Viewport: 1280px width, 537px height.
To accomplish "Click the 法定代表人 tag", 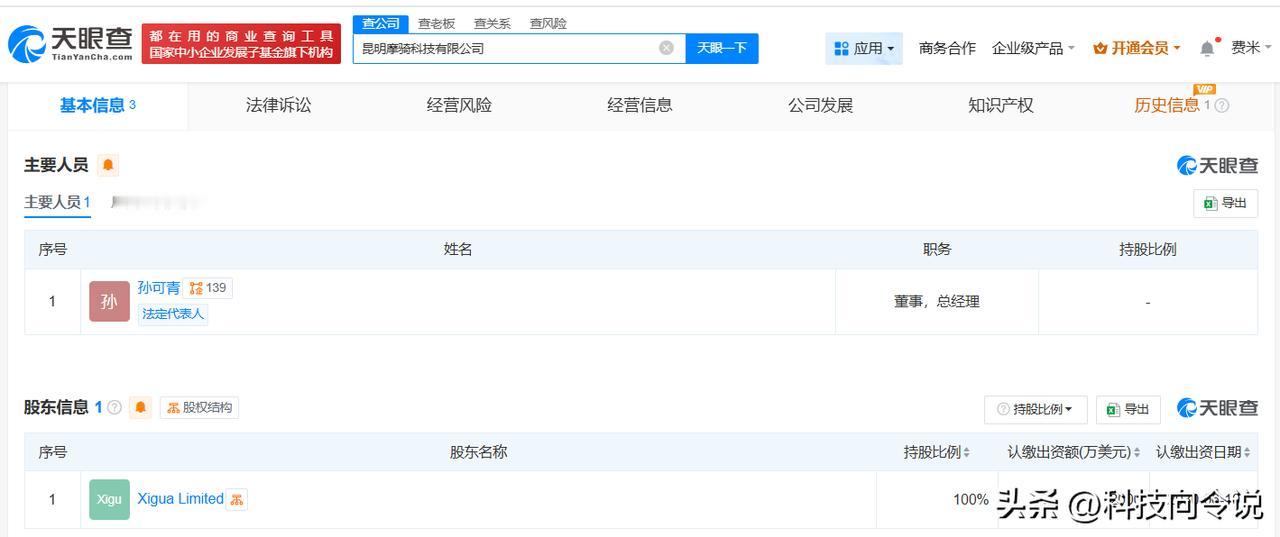I will point(173,314).
